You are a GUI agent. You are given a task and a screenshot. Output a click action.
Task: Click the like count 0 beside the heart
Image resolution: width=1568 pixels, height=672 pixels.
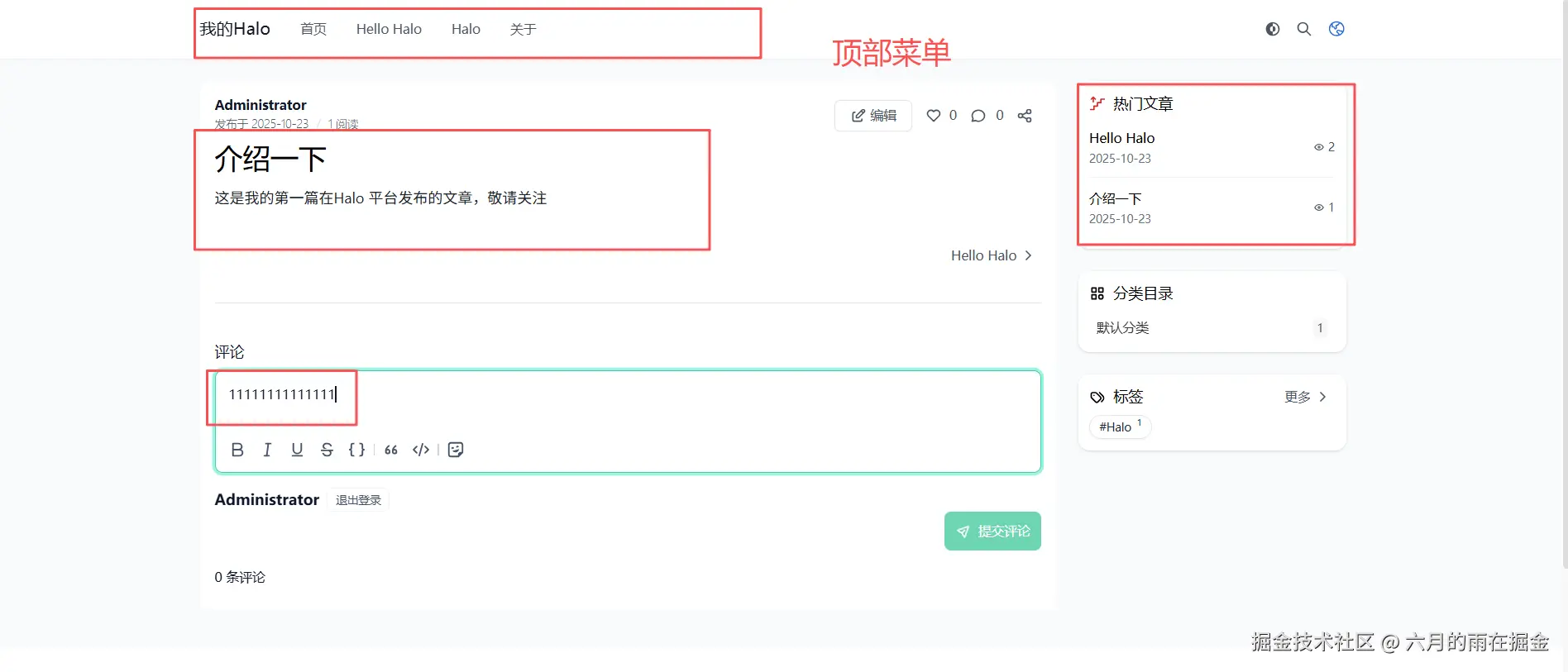(953, 116)
